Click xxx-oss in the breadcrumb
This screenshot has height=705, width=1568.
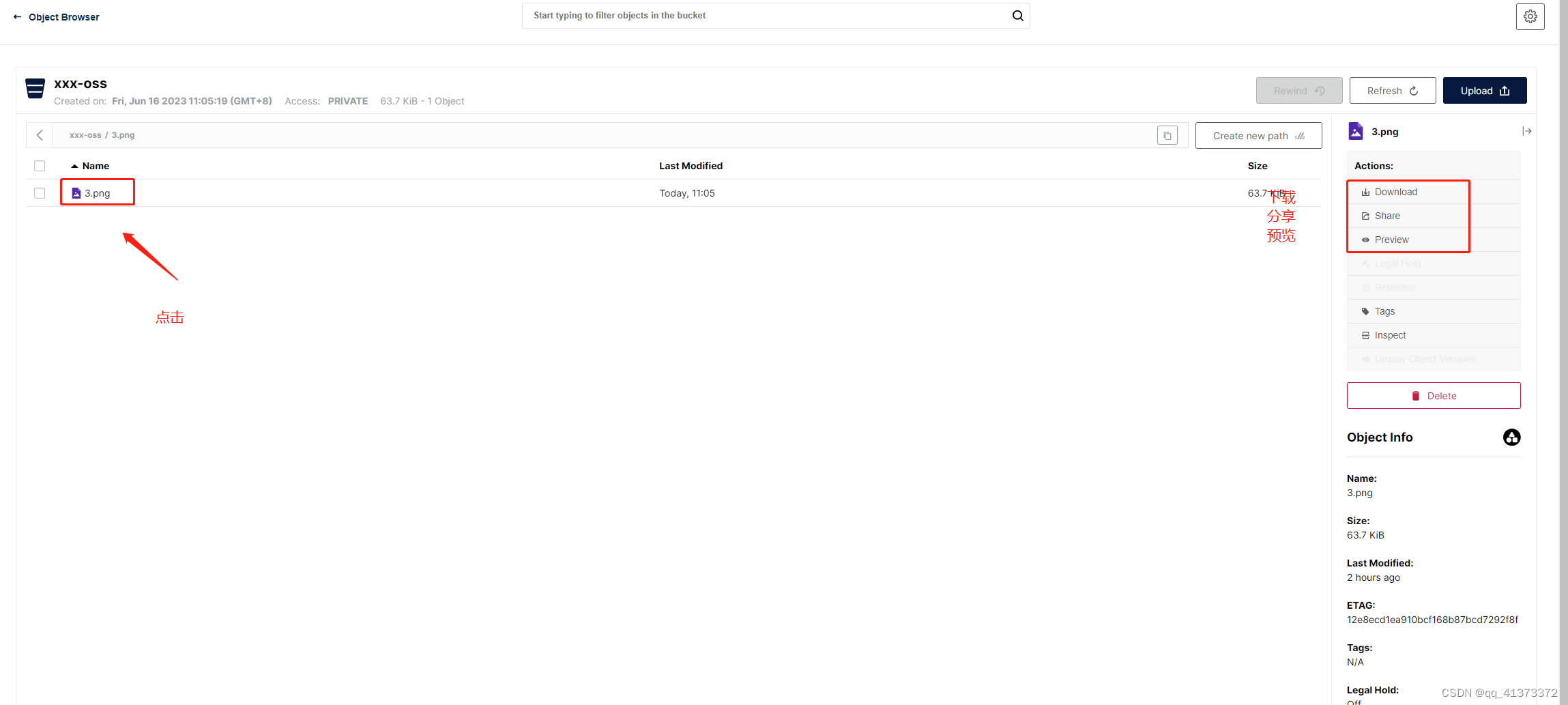(x=85, y=135)
